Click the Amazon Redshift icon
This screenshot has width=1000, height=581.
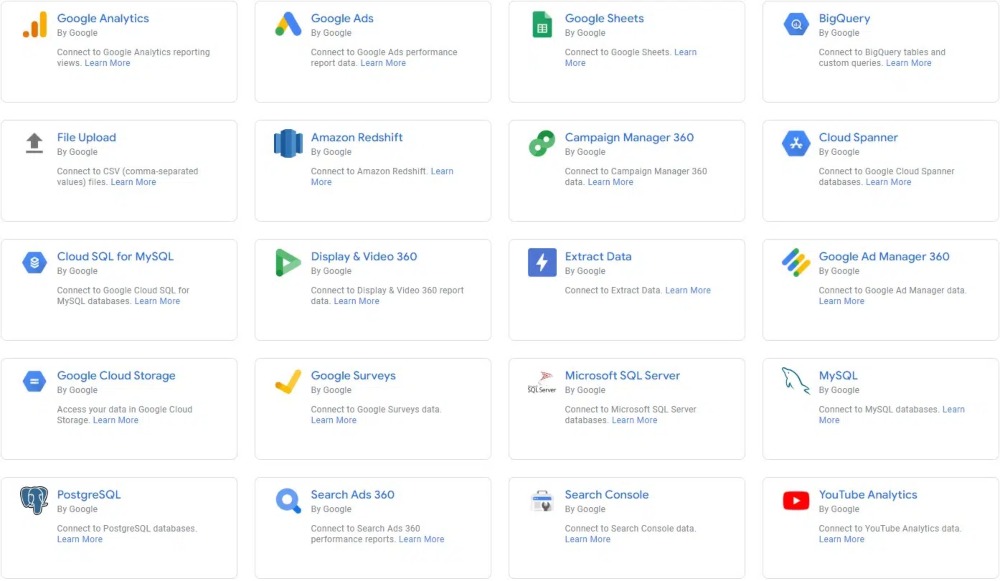pyautogui.click(x=288, y=143)
